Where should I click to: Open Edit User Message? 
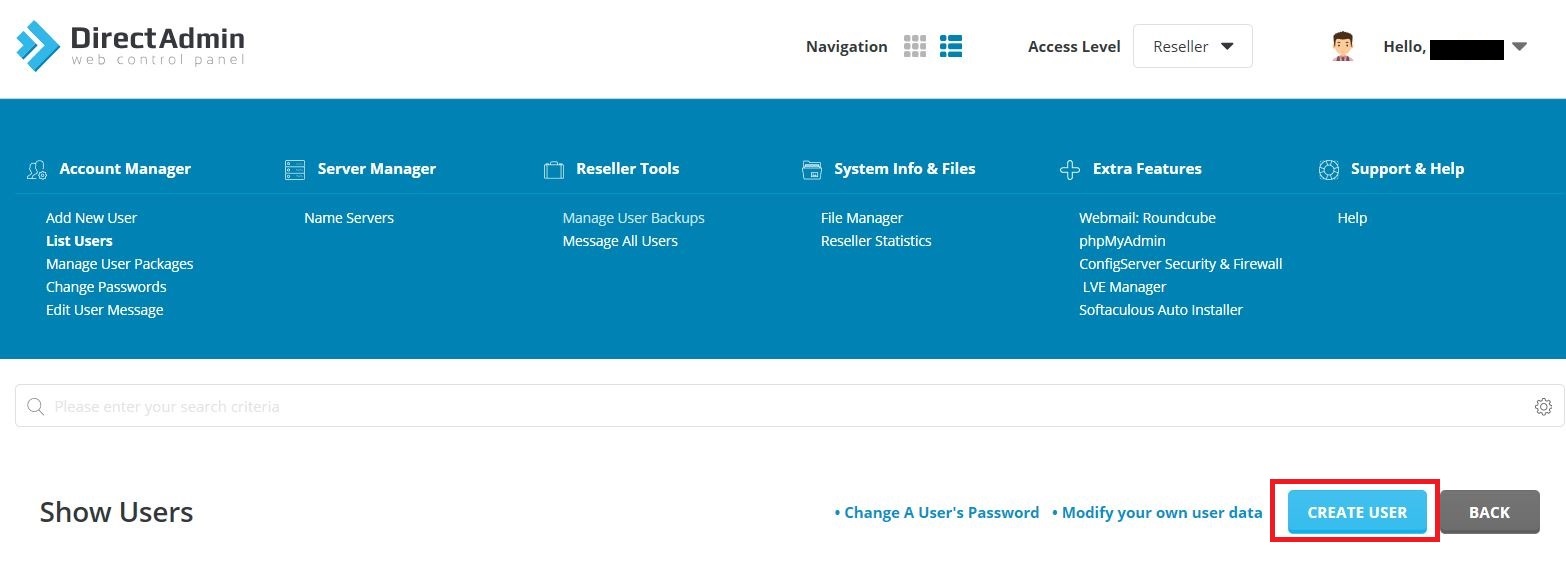105,310
